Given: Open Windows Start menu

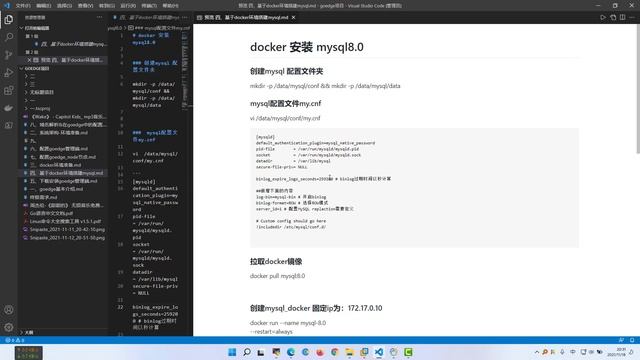Looking at the screenshot, I should 232,352.
